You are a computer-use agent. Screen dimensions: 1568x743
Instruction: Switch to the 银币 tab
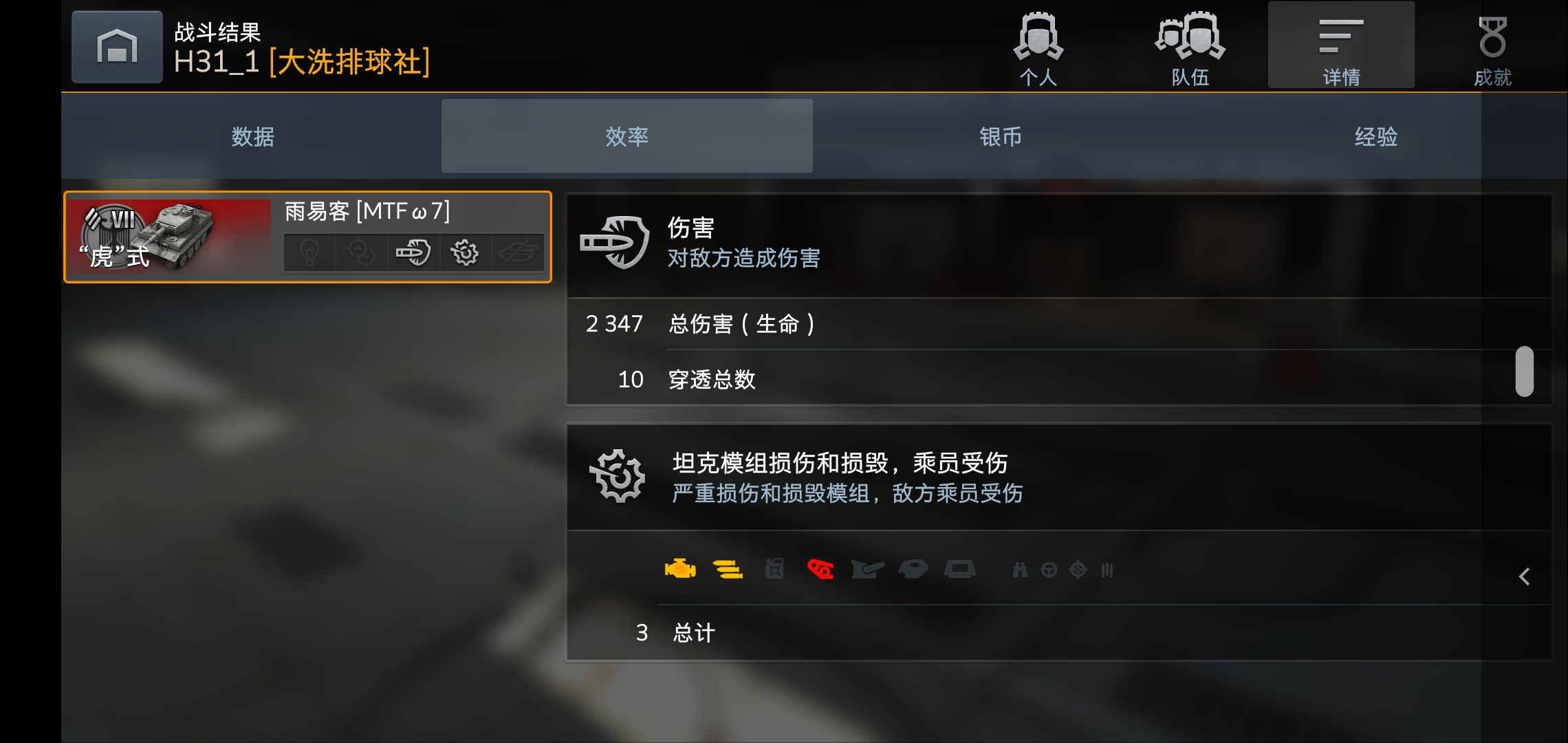tap(1001, 136)
